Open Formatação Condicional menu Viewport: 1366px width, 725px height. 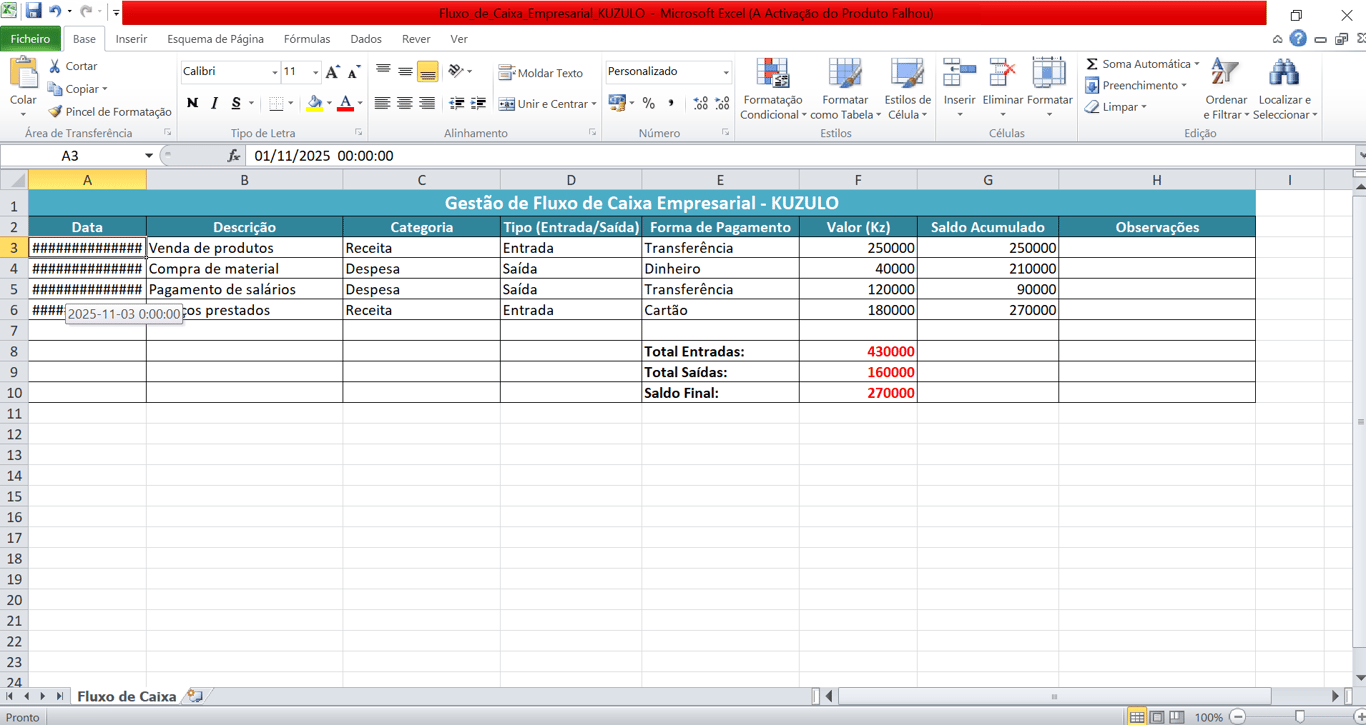(773, 89)
